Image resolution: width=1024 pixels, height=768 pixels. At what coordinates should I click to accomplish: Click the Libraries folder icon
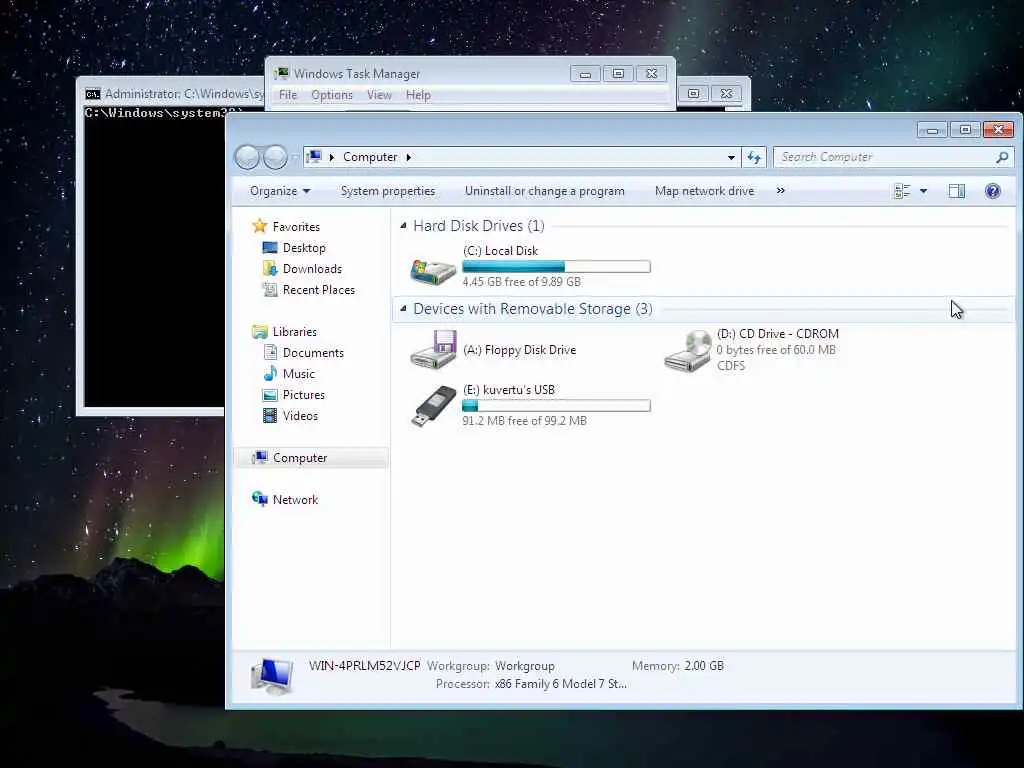pos(260,332)
